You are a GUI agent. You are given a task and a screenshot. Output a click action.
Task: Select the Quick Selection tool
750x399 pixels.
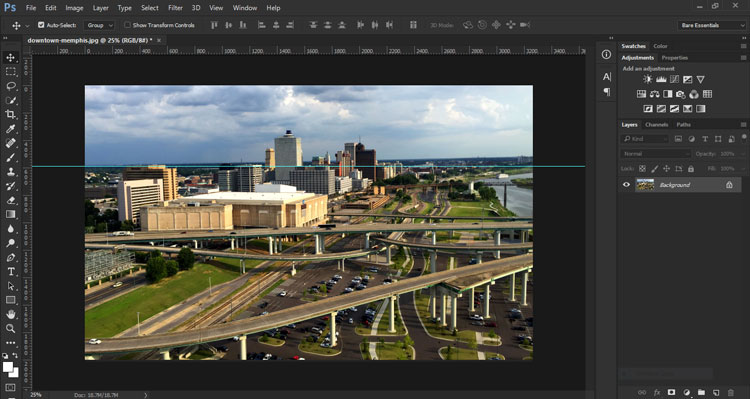(11, 100)
